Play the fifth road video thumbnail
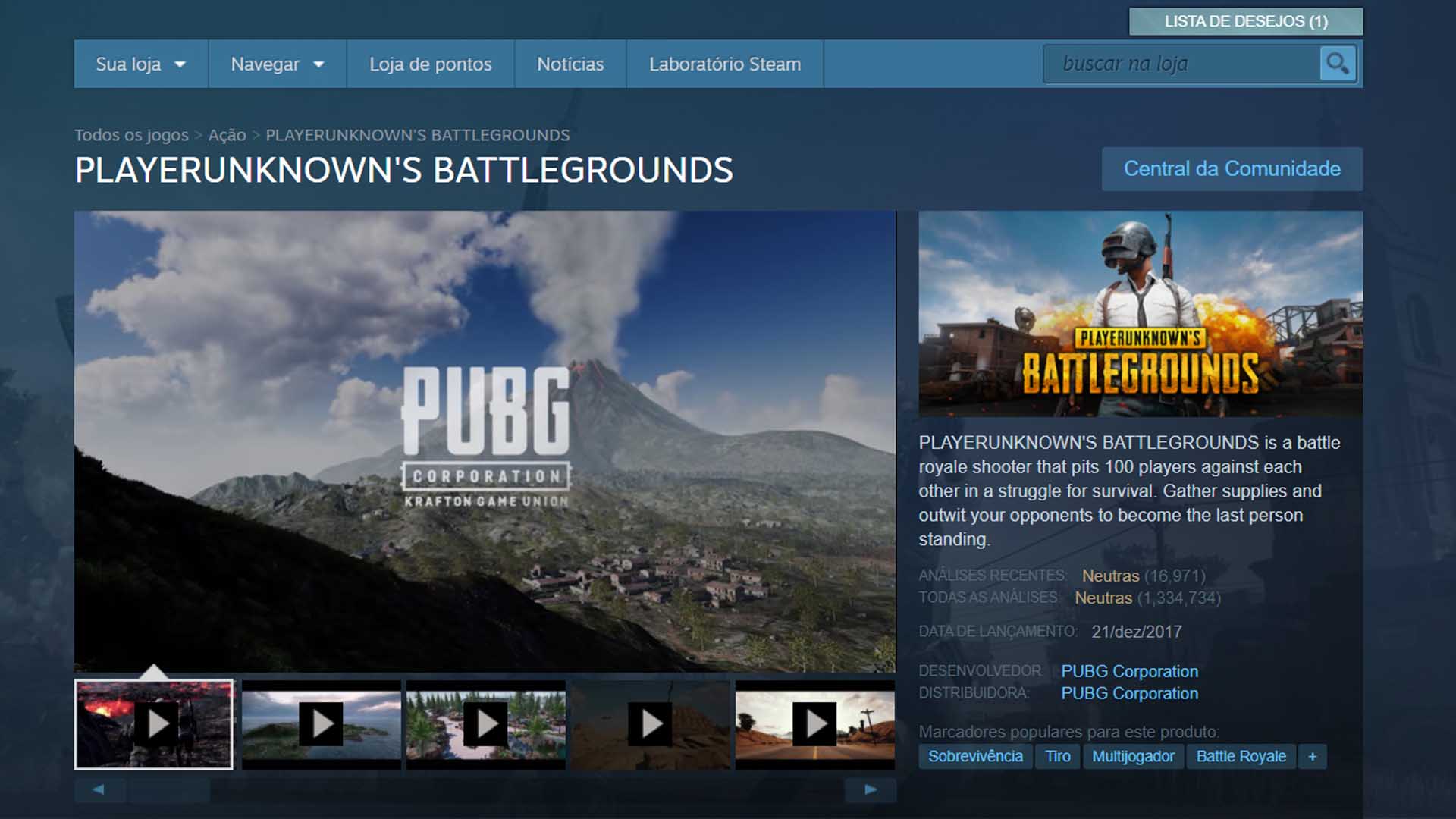The height and width of the screenshot is (819, 1456). coord(815,724)
